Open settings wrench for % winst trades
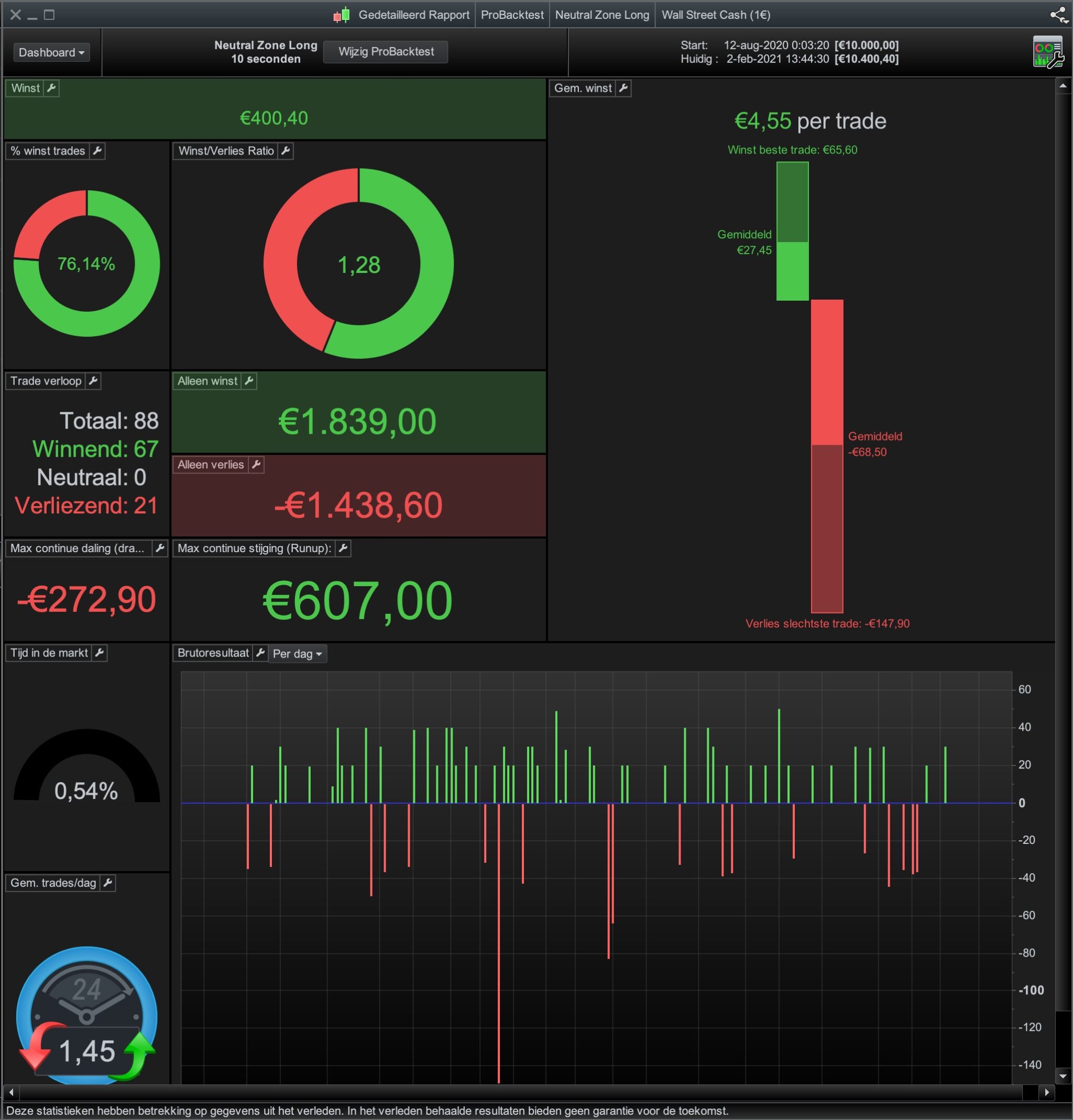Image resolution: width=1073 pixels, height=1120 pixels. pos(97,151)
